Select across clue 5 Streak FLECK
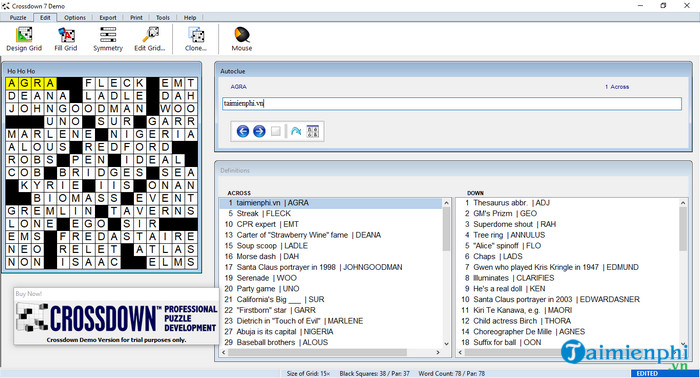This screenshot has width=700, height=378. [x=330, y=214]
